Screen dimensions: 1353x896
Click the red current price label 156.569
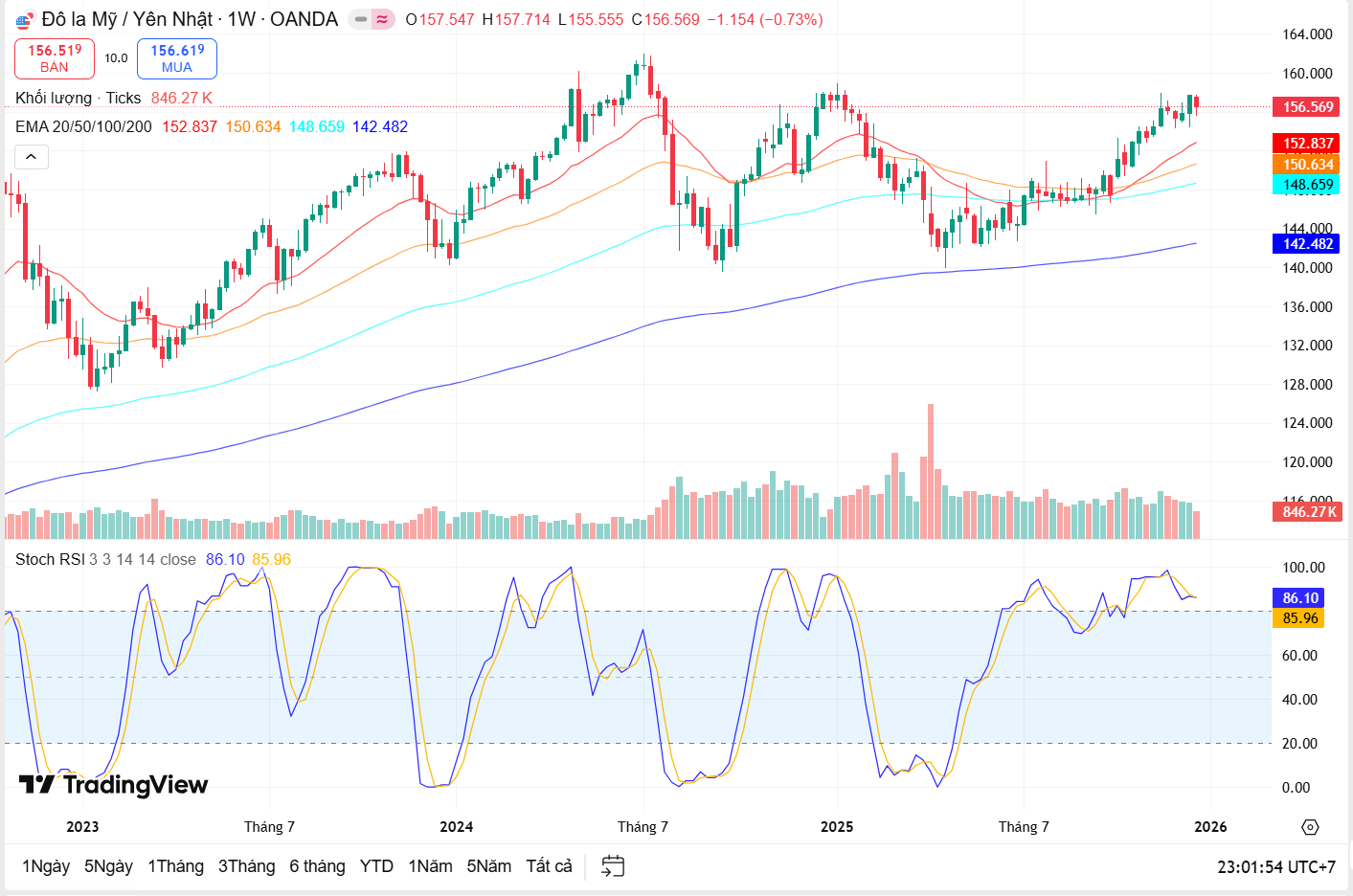1306,107
